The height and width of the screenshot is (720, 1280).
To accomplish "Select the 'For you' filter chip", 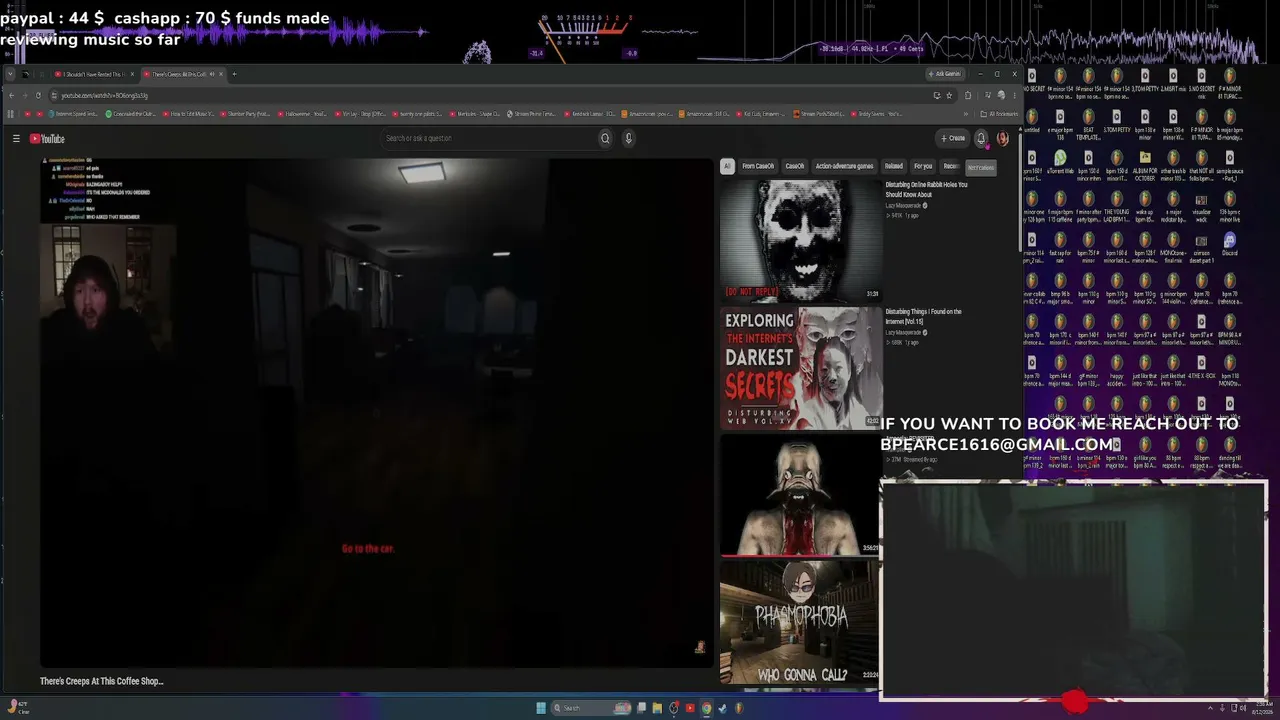I will pyautogui.click(x=923, y=166).
